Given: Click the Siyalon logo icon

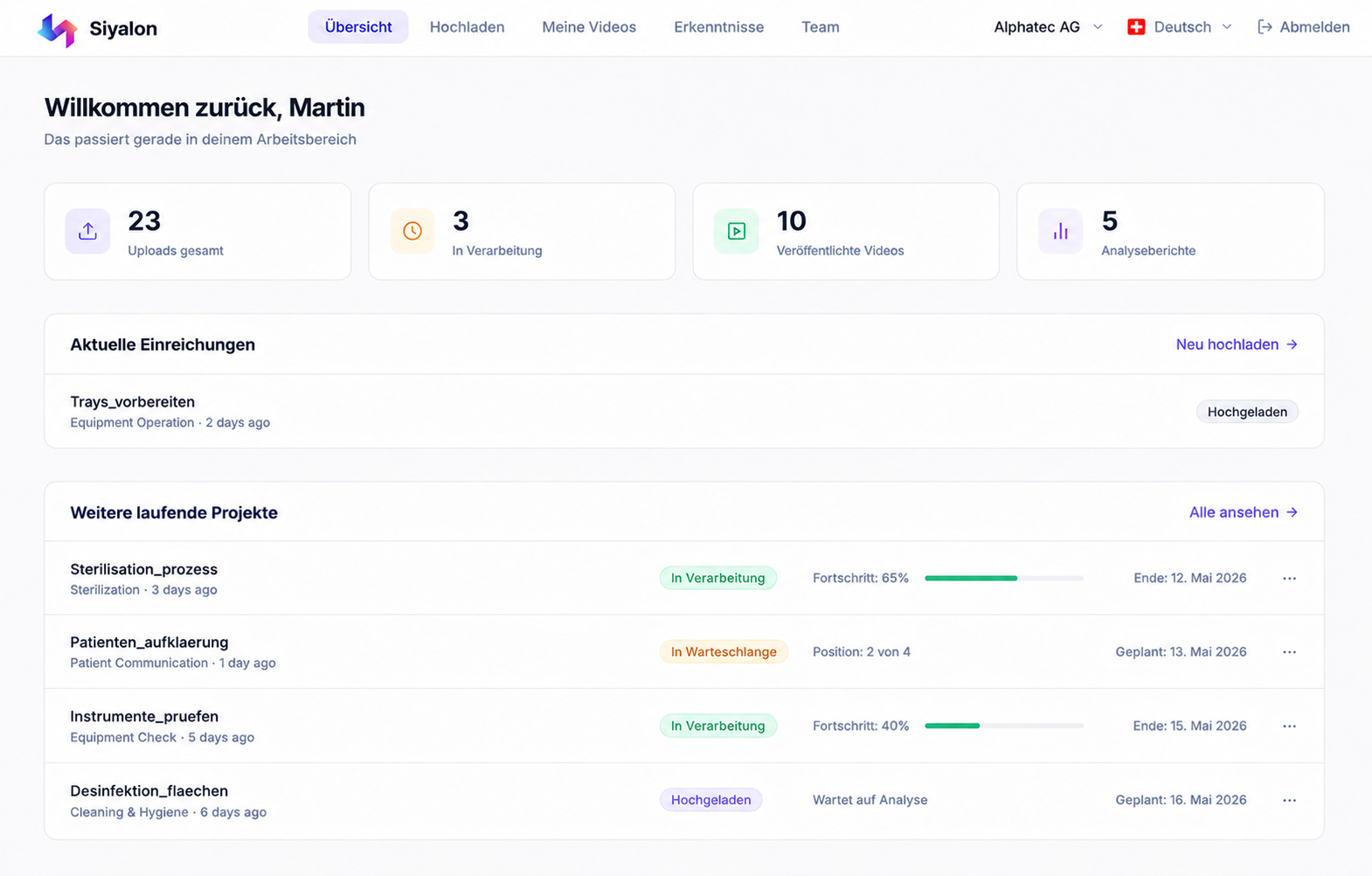Looking at the screenshot, I should click(58, 29).
